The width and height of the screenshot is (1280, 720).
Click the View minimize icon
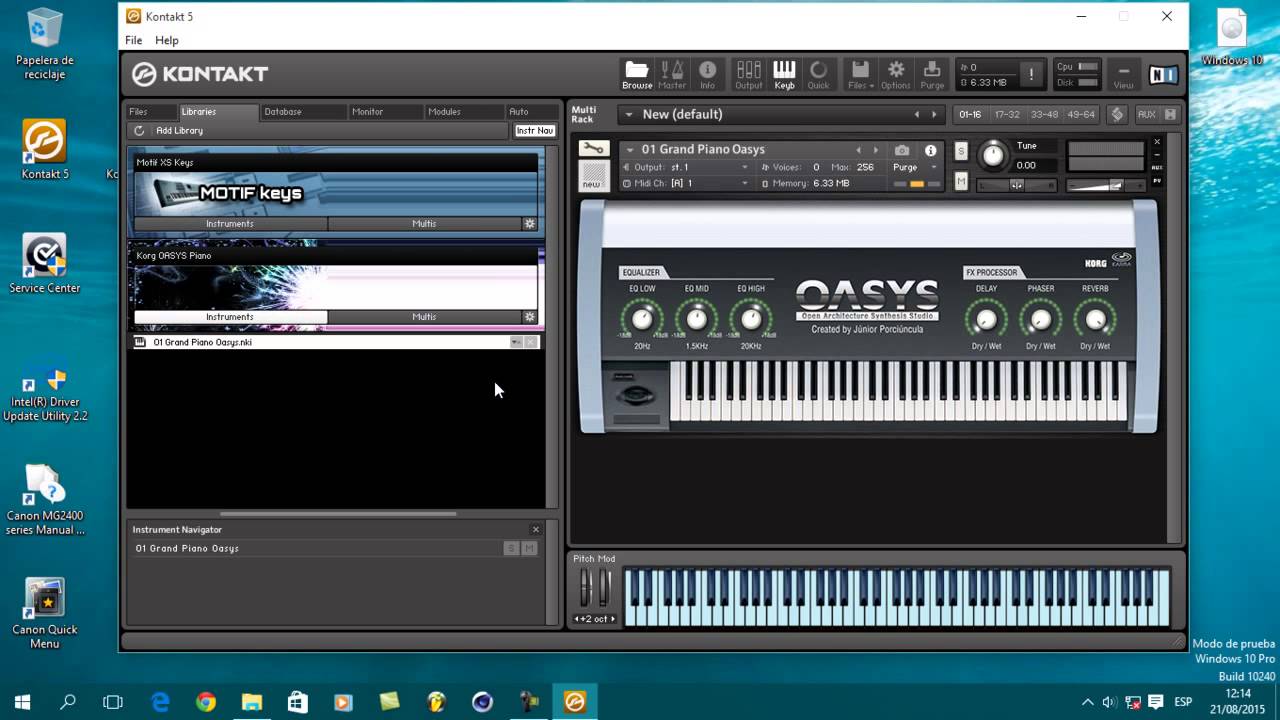click(1124, 75)
